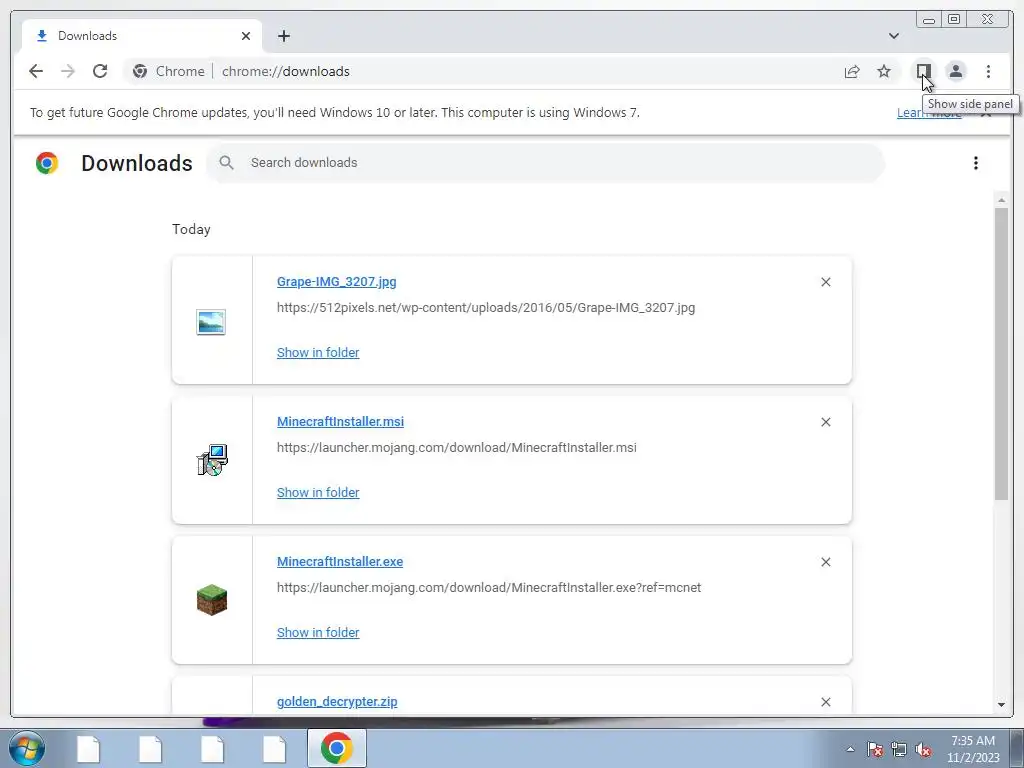Show MinecraftInstaller.exe in folder
This screenshot has width=1024, height=768.
pos(318,632)
